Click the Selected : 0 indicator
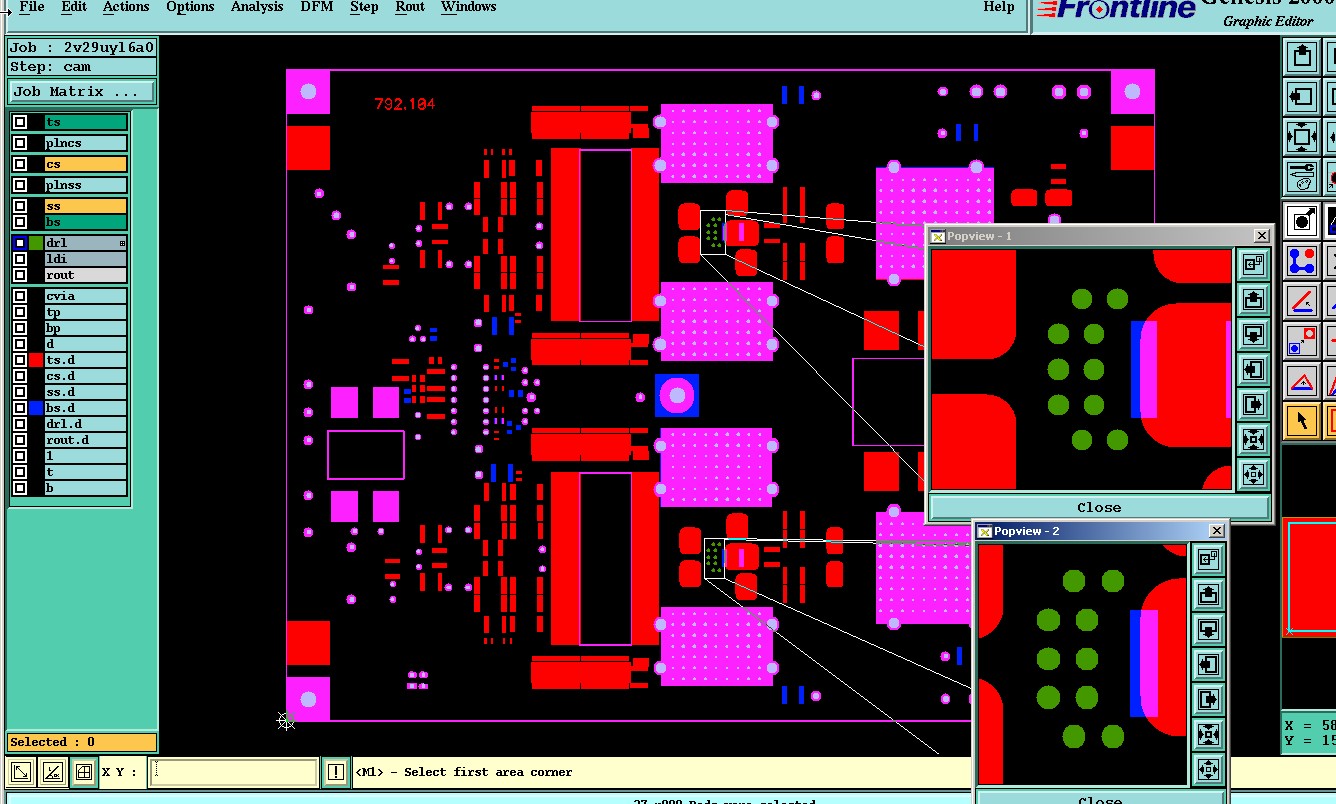This screenshot has height=804, width=1336. pos(82,742)
